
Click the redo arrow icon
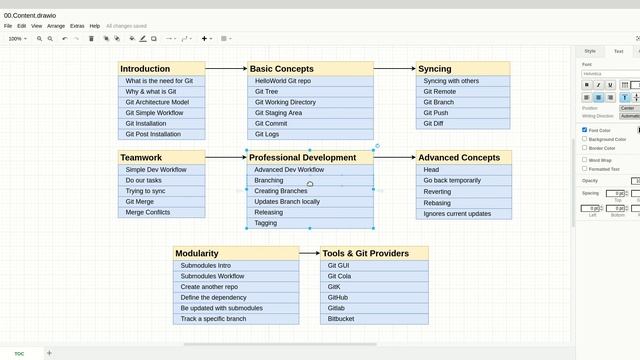[76, 38]
